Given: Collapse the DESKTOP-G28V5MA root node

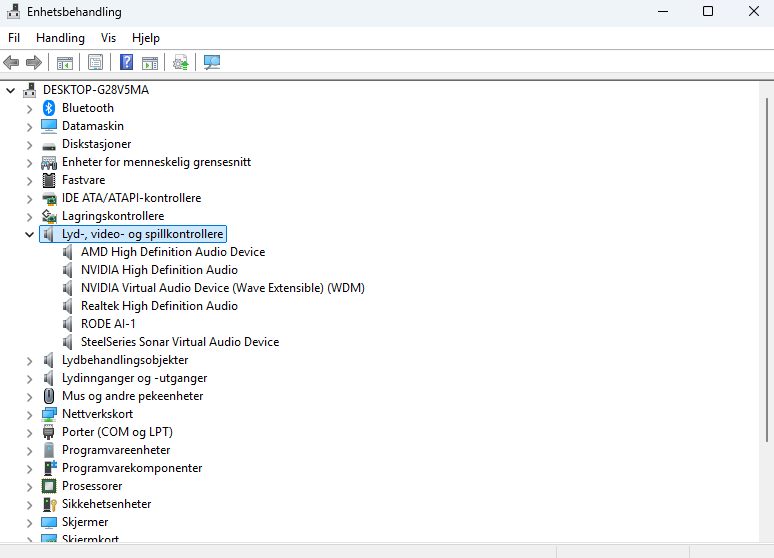Looking at the screenshot, I should coord(10,90).
